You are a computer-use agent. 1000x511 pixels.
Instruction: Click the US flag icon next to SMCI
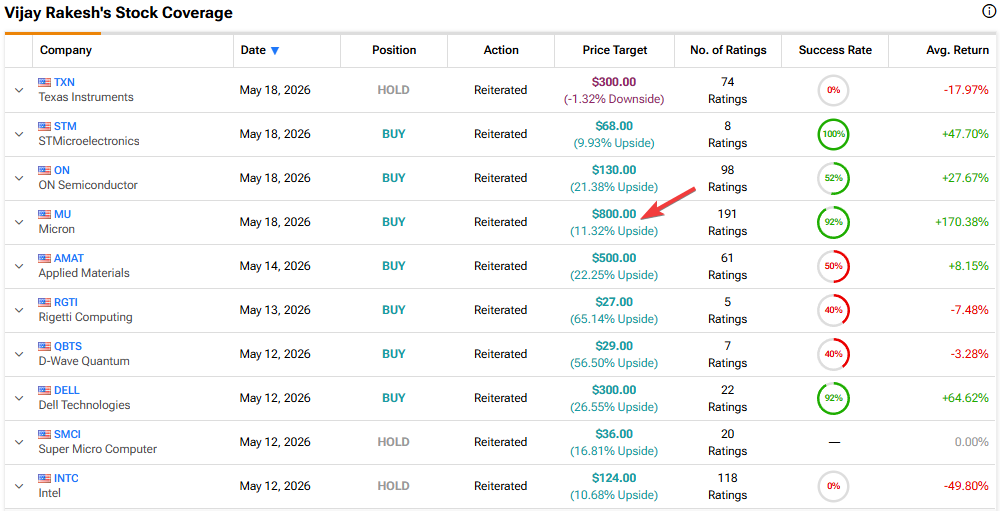[x=44, y=434]
